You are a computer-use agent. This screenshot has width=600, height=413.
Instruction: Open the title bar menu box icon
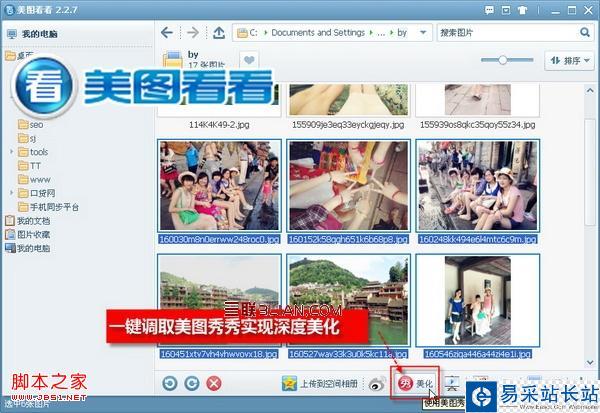(506, 10)
